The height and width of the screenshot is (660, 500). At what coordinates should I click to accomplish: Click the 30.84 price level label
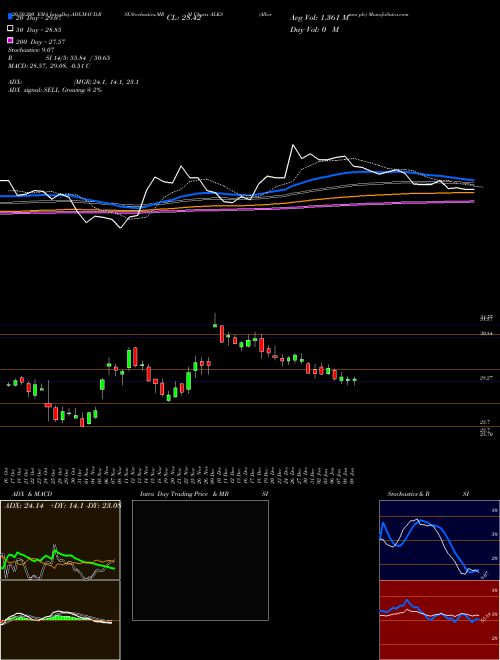pyautogui.click(x=487, y=333)
